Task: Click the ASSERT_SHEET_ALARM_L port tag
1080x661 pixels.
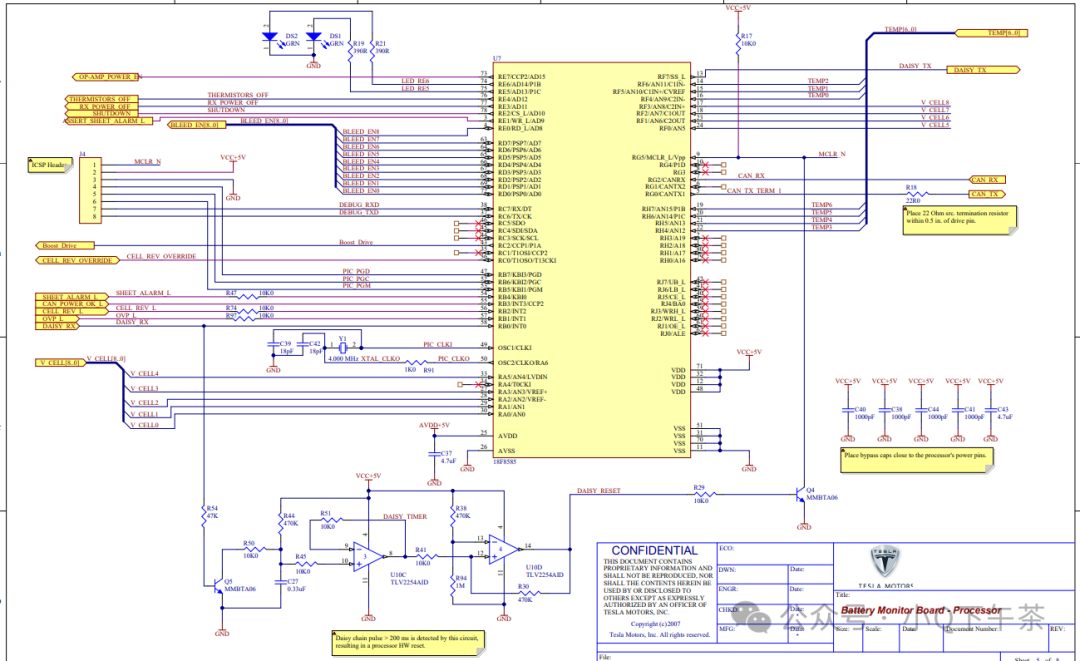Action: (x=107, y=121)
